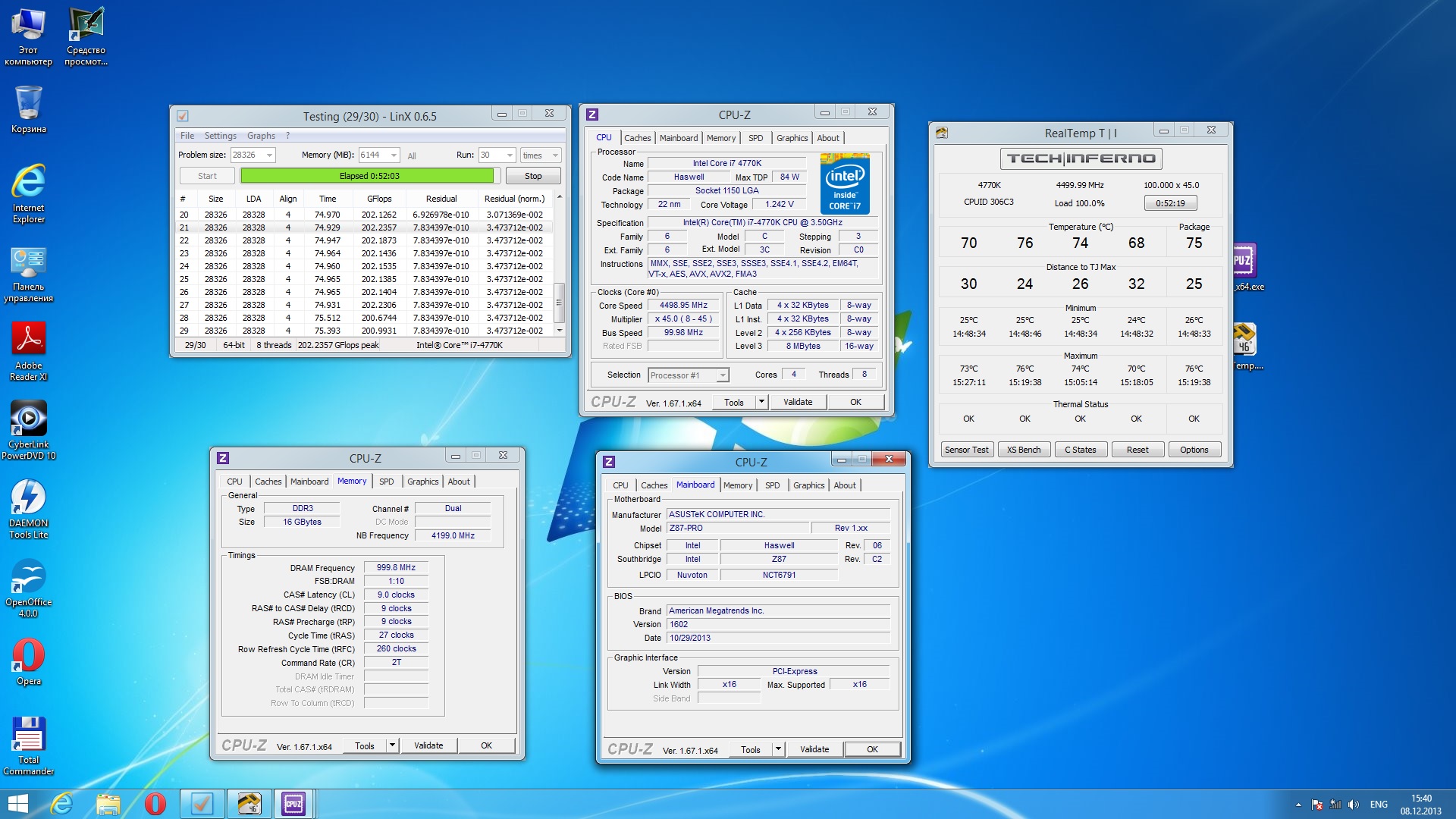Viewport: 1456px width, 819px height.
Task: Open the Graphs menu in LinX
Action: [x=261, y=136]
